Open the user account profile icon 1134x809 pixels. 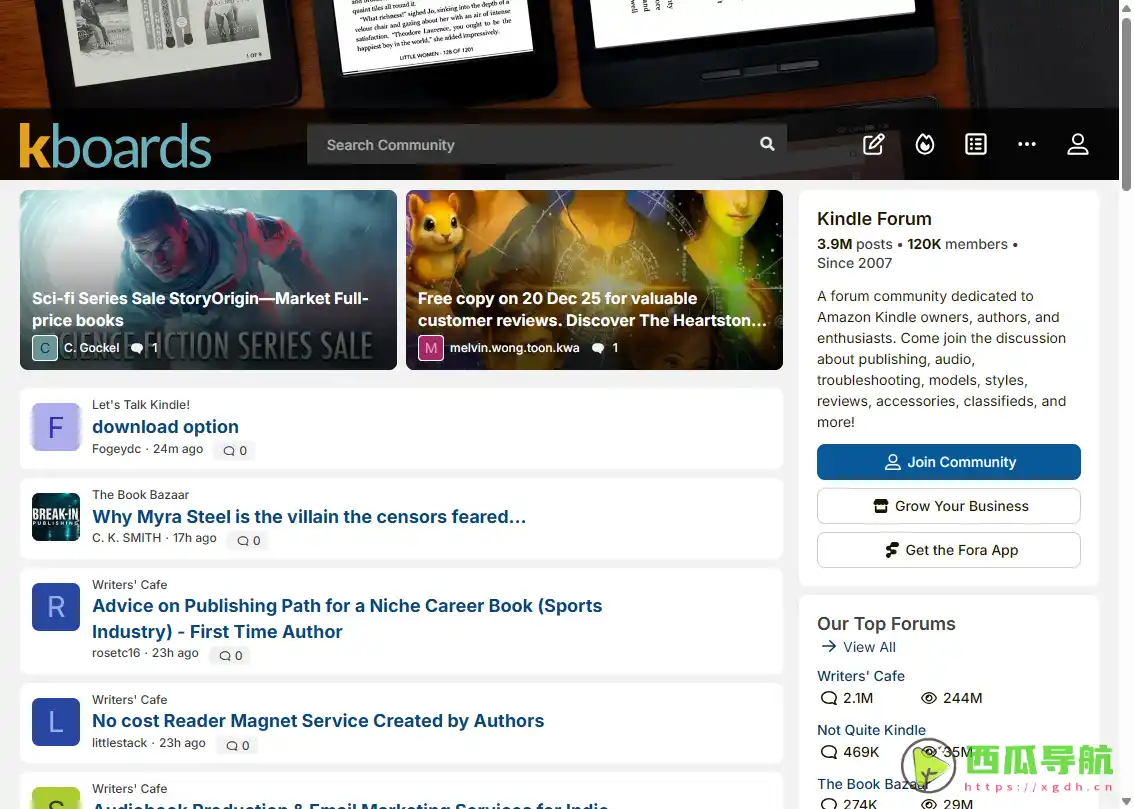coord(1077,144)
